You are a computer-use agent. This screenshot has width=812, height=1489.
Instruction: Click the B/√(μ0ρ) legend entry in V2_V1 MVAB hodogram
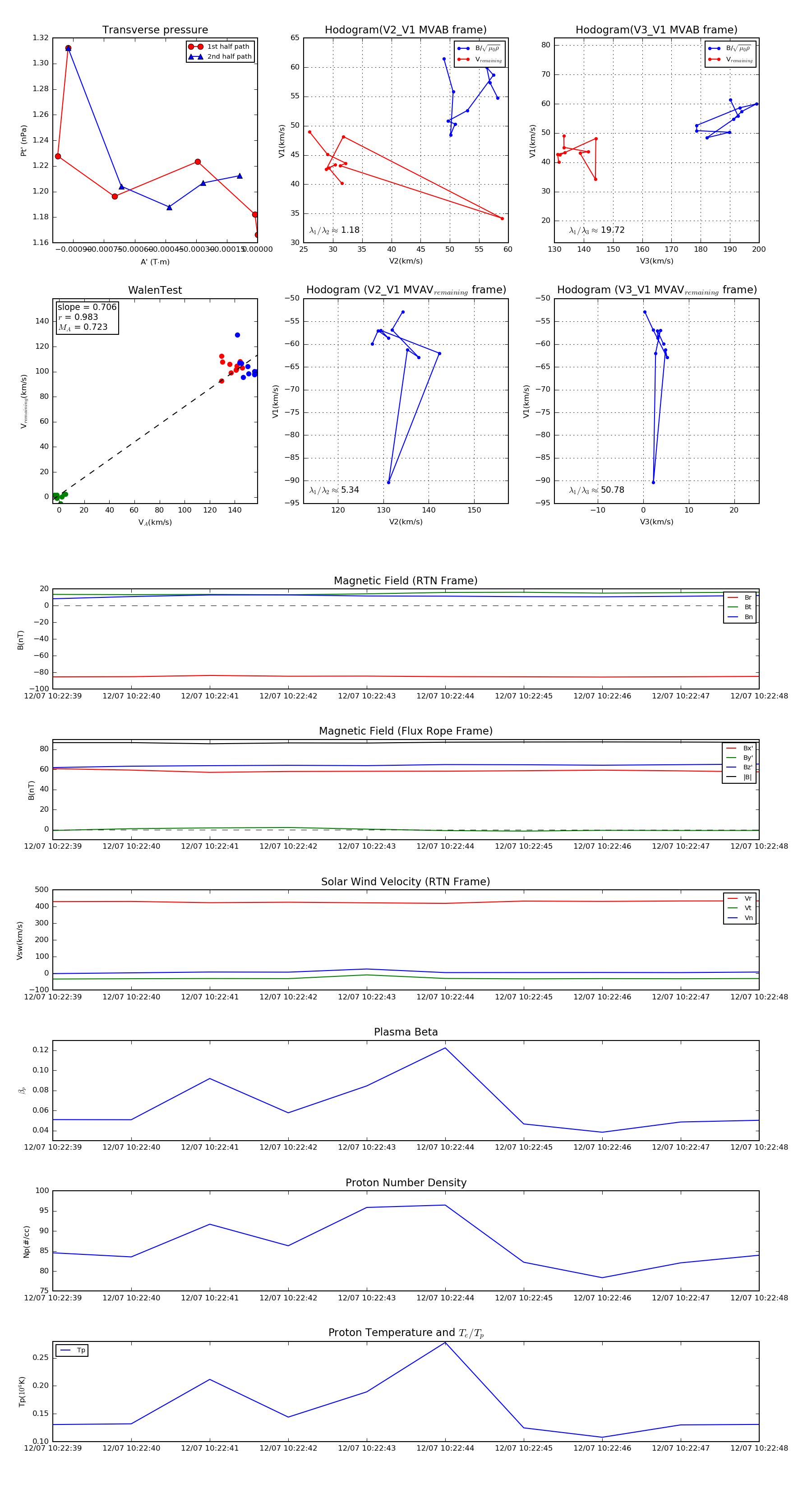(479, 49)
